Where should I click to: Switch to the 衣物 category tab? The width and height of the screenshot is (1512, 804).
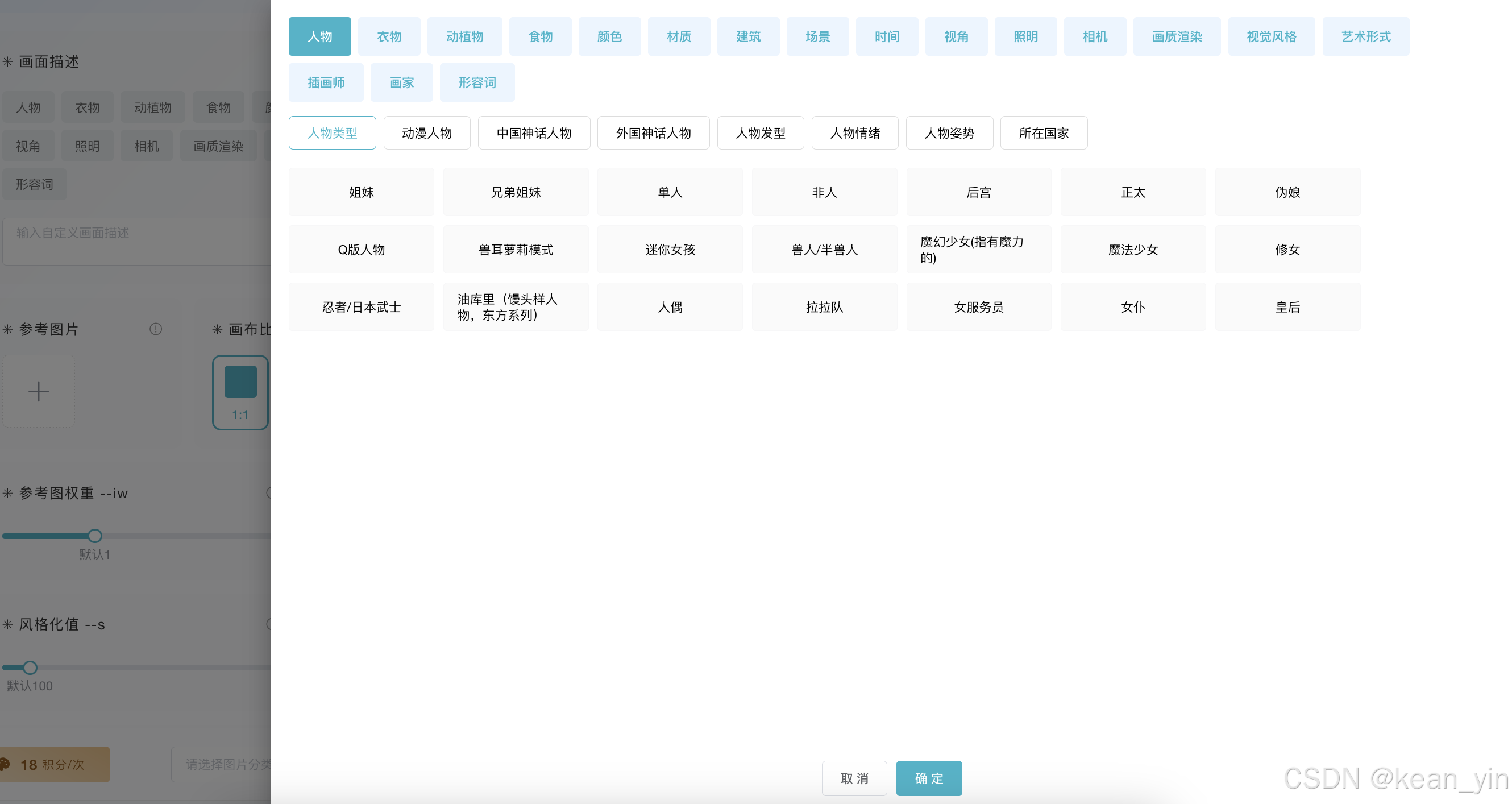(x=389, y=36)
